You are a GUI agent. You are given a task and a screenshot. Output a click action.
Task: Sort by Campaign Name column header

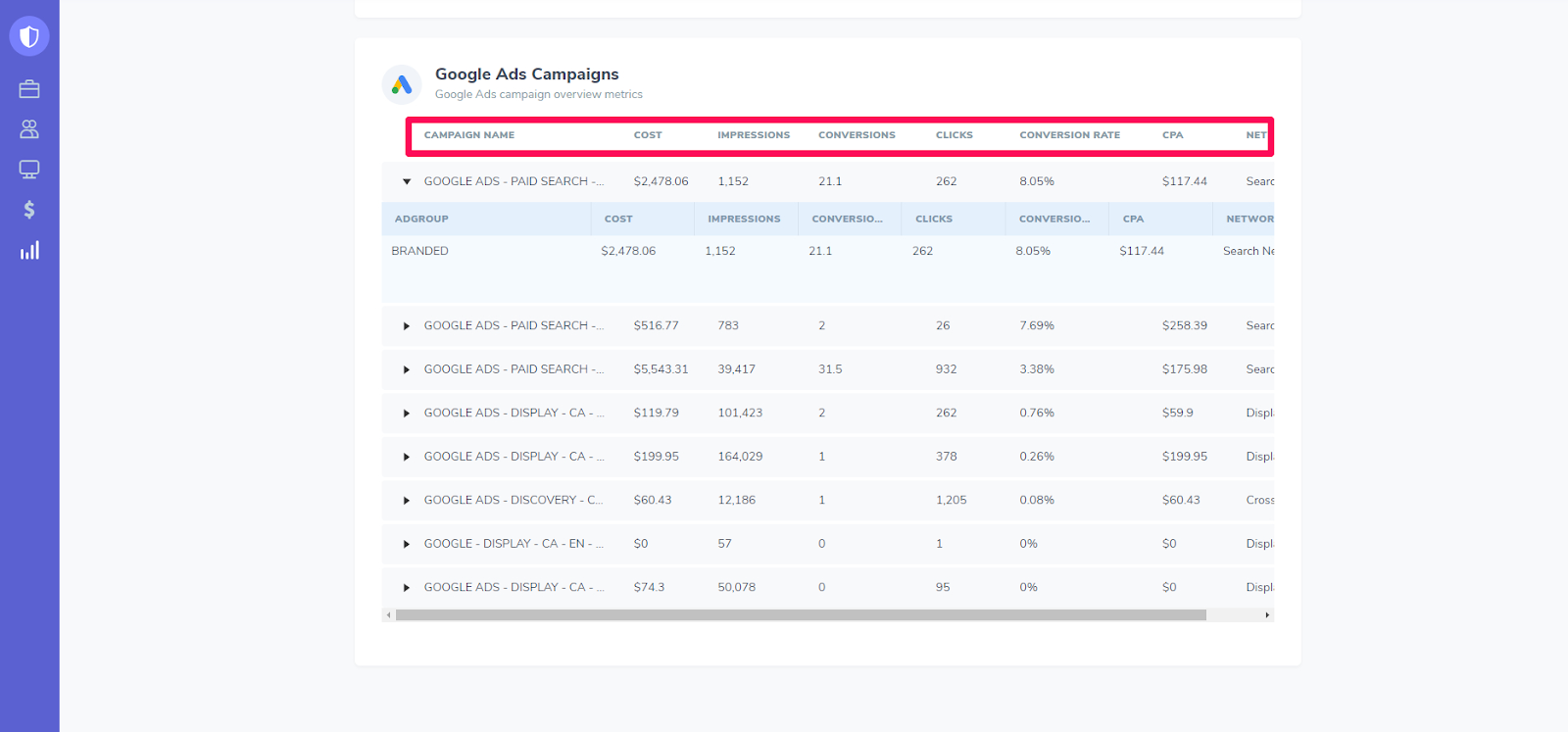469,135
